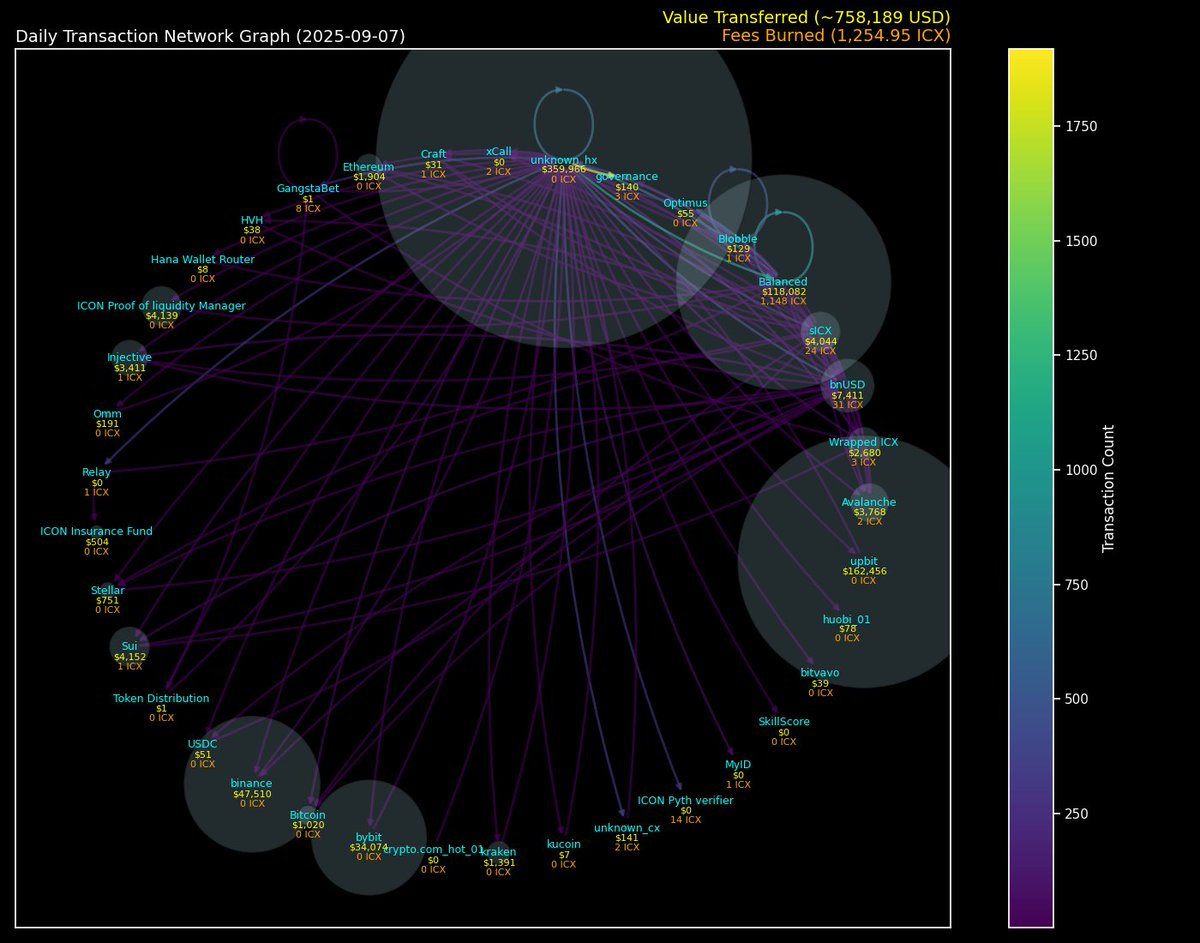Click the 'crypto.com_hot_01' node label
The height and width of the screenshot is (943, 1200).
433,849
